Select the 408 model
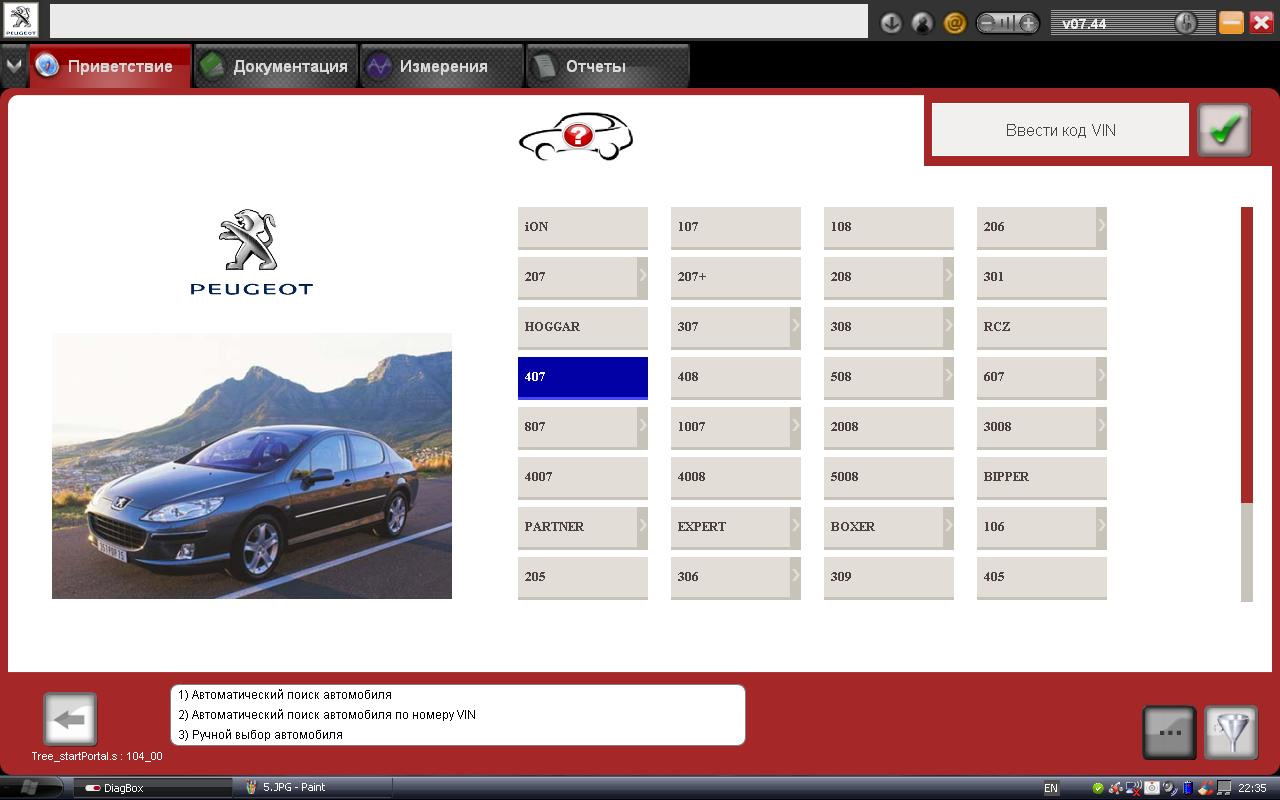The height and width of the screenshot is (800, 1280). (736, 377)
